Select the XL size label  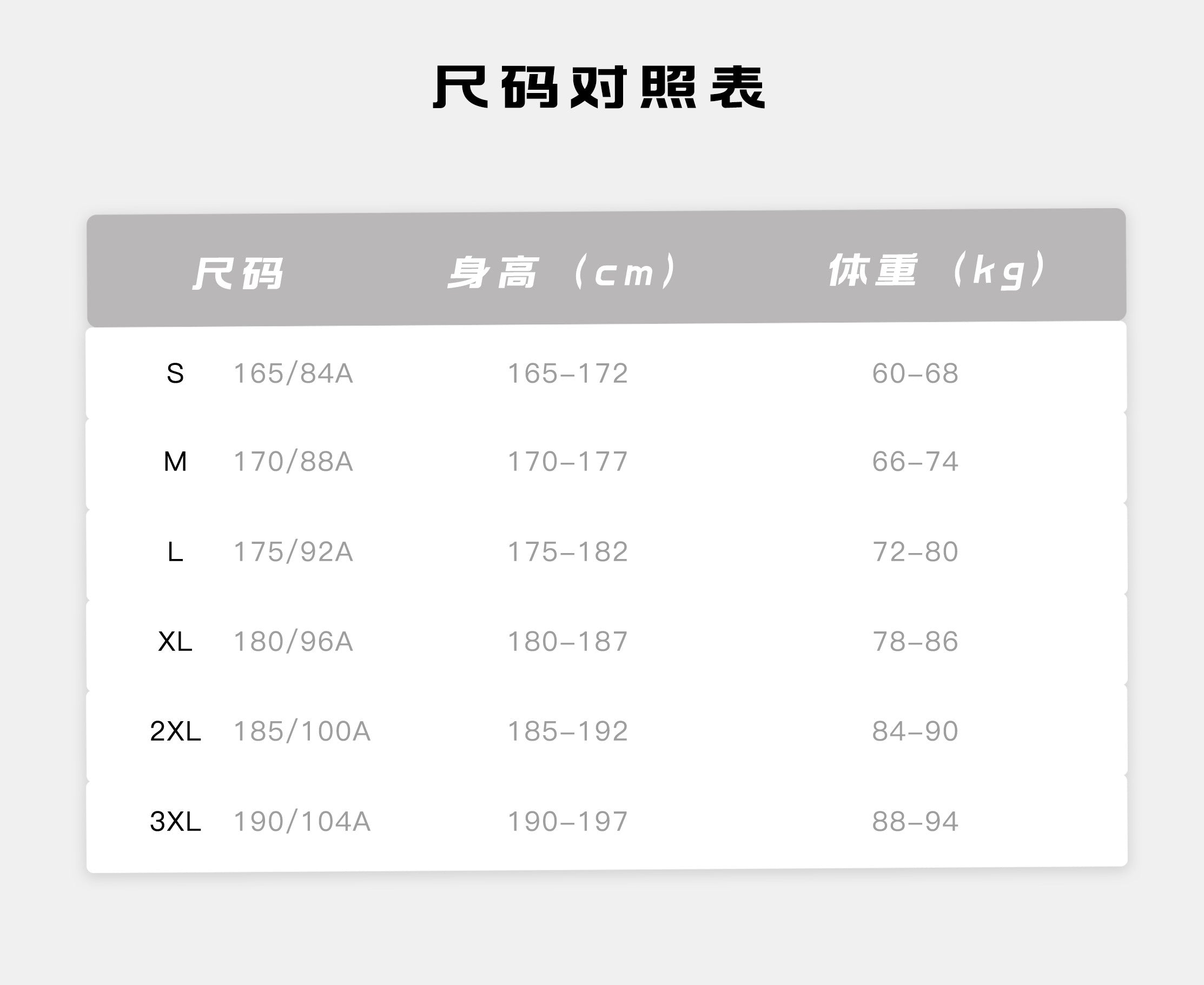tap(175, 642)
